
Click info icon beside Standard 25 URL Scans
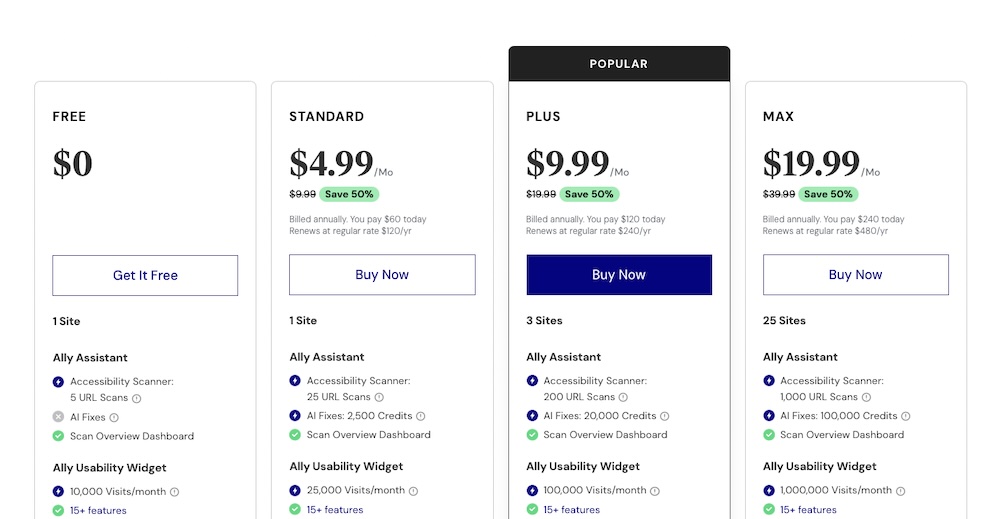click(x=379, y=397)
